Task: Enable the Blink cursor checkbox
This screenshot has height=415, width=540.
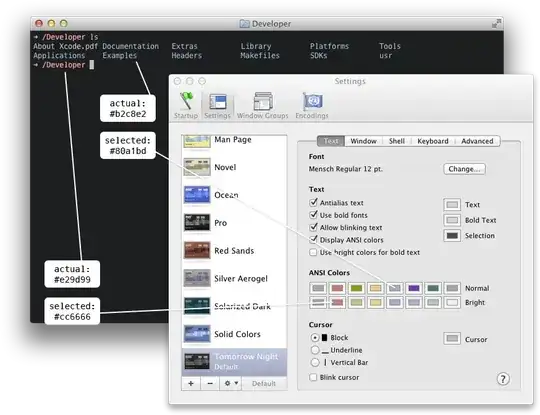Action: click(313, 377)
